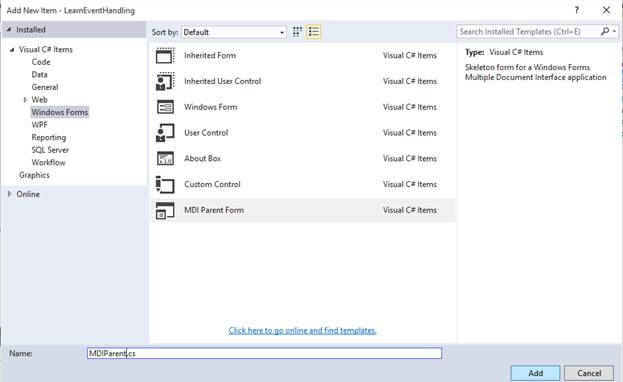Switch to medium icons grid view

pyautogui.click(x=297, y=32)
